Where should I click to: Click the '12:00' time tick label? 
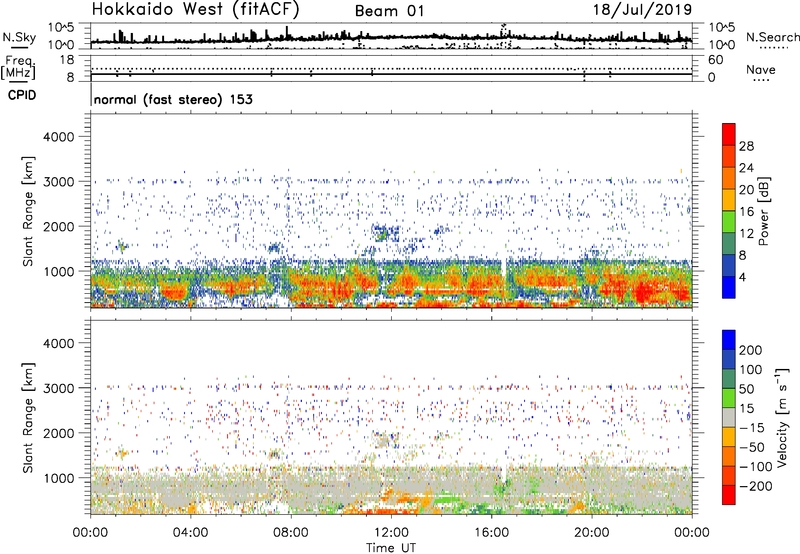click(391, 533)
